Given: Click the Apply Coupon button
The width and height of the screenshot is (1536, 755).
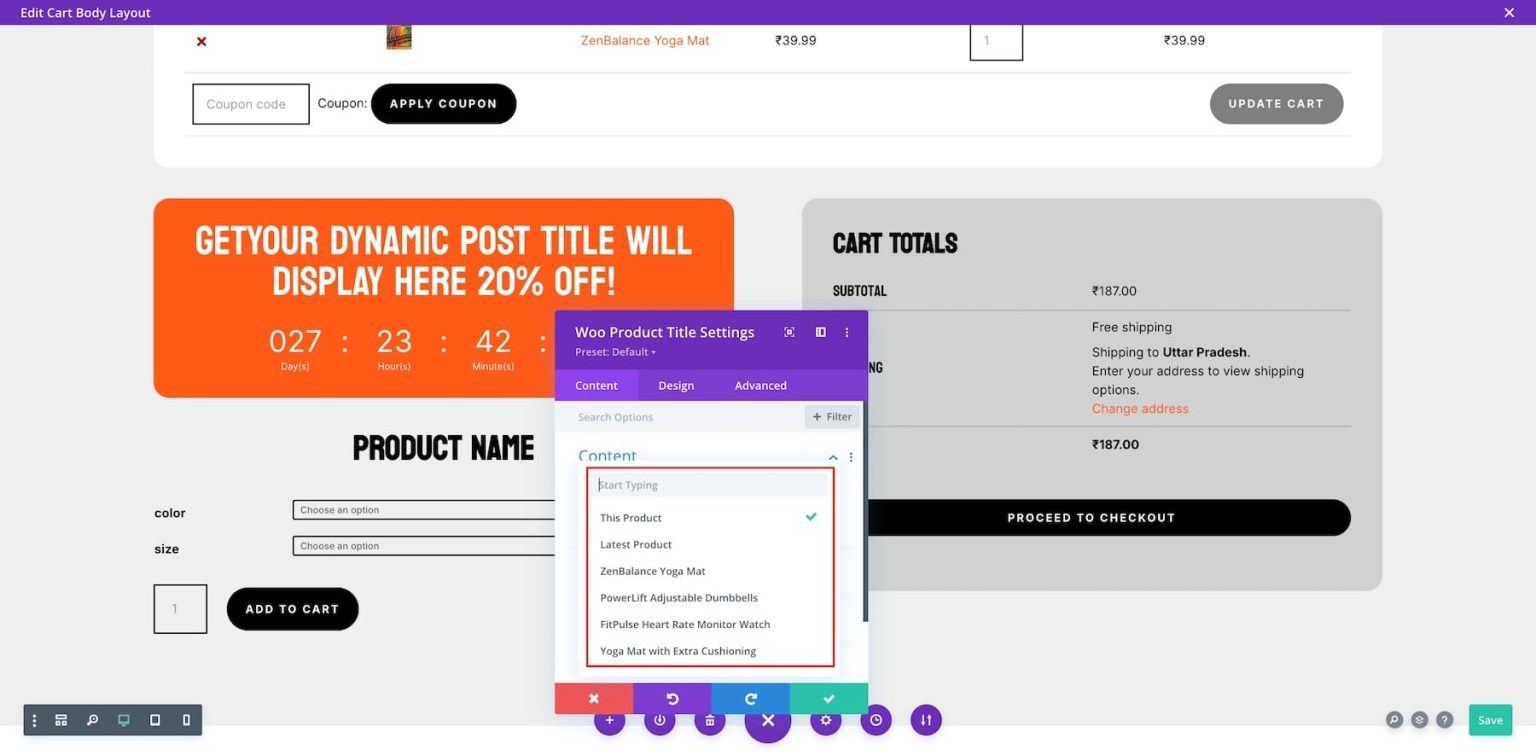Looking at the screenshot, I should pos(443,103).
